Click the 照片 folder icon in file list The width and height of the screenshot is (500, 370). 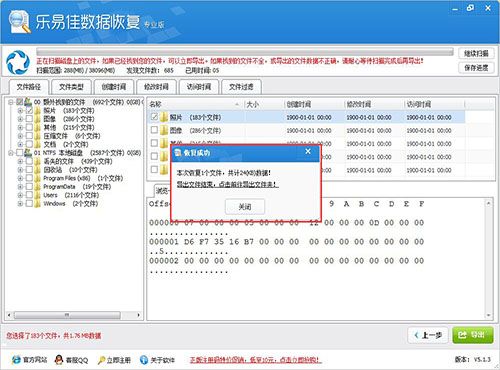[164, 117]
